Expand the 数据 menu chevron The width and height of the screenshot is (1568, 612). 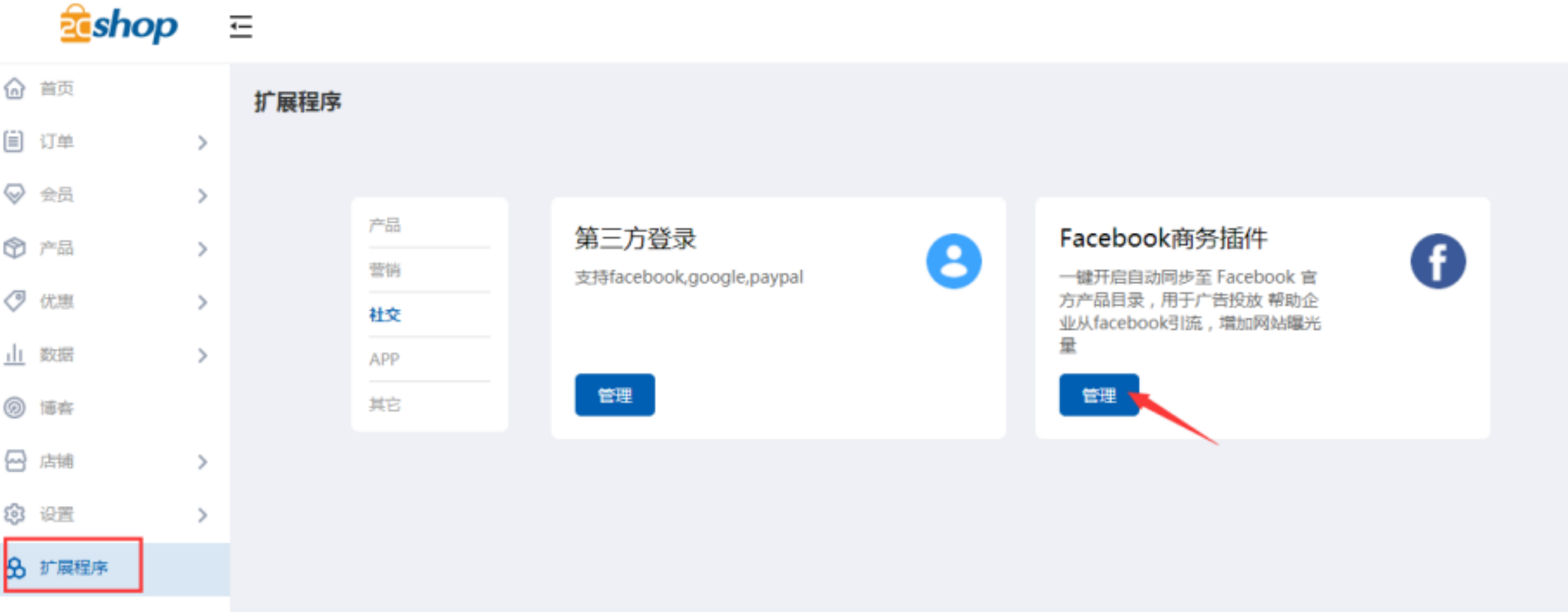(203, 355)
